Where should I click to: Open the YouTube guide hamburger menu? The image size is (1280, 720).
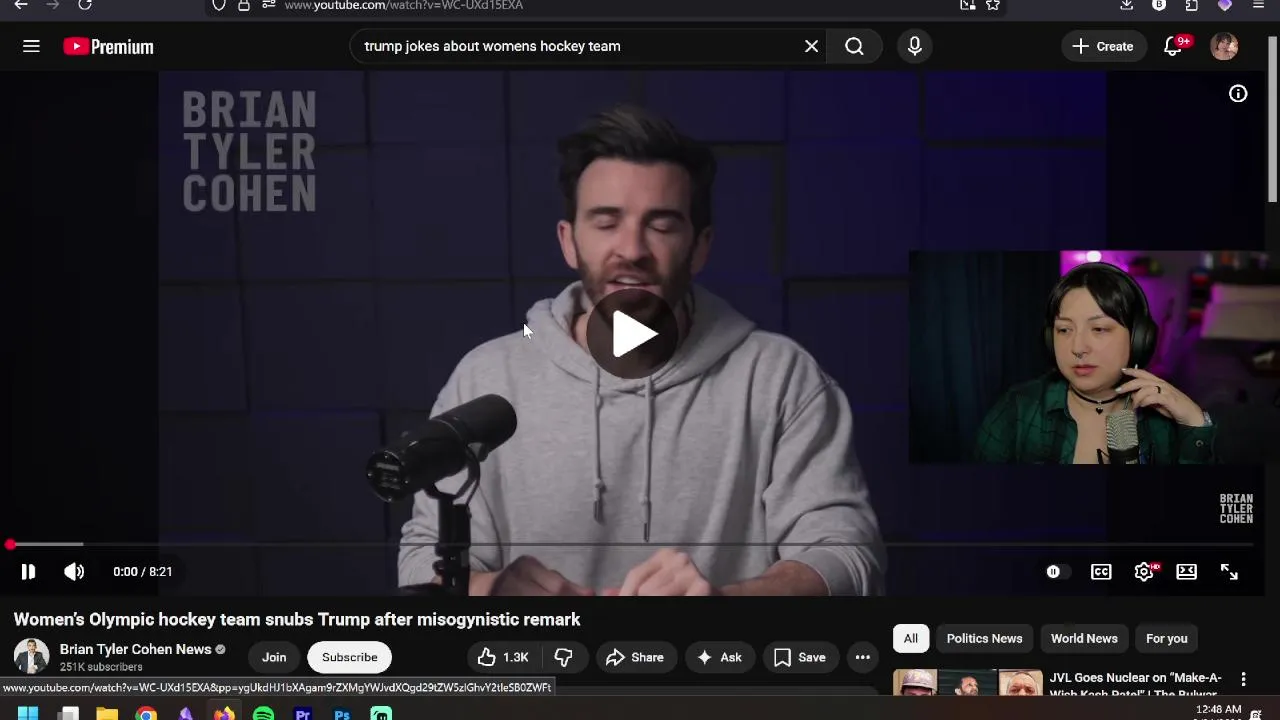[x=31, y=46]
